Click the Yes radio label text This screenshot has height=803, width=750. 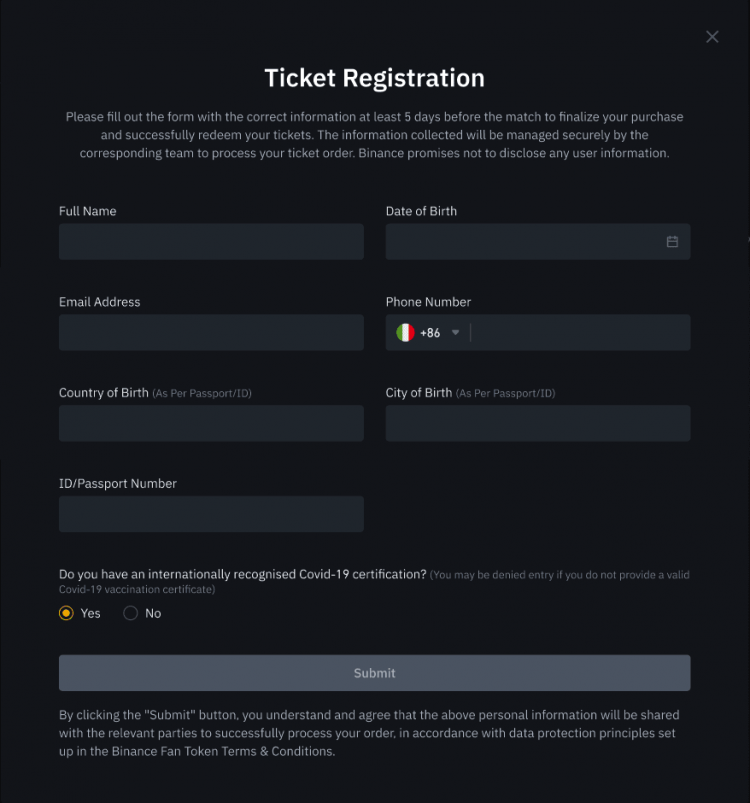pyautogui.click(x=90, y=614)
